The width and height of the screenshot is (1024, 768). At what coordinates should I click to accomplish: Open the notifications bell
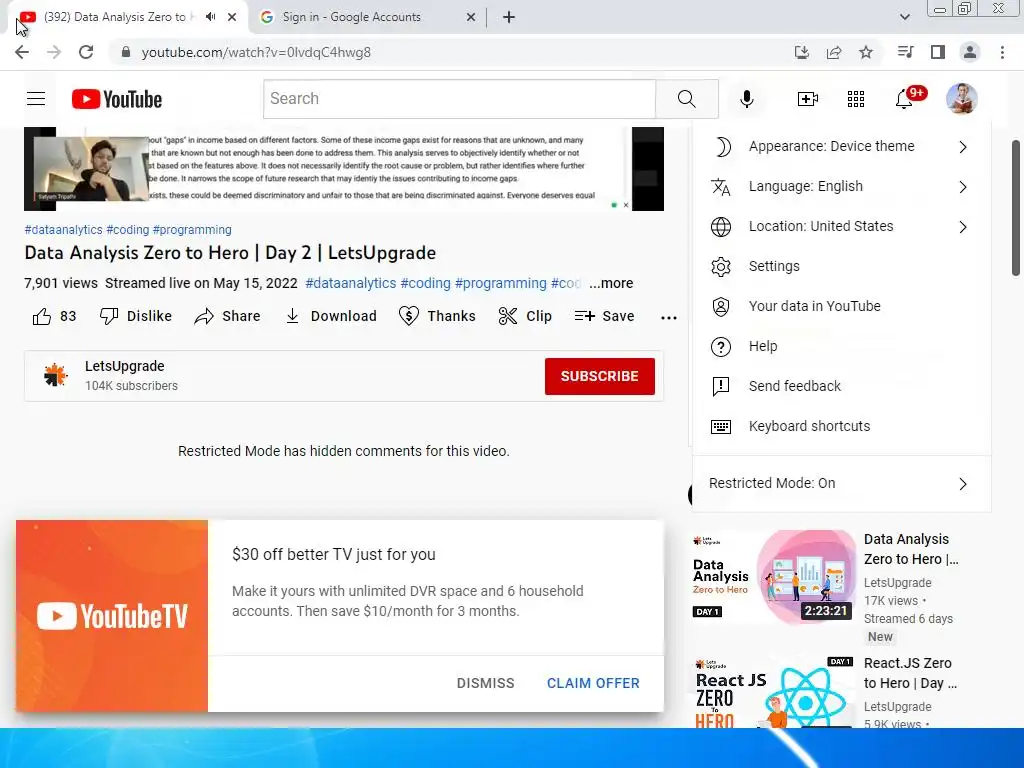904,99
